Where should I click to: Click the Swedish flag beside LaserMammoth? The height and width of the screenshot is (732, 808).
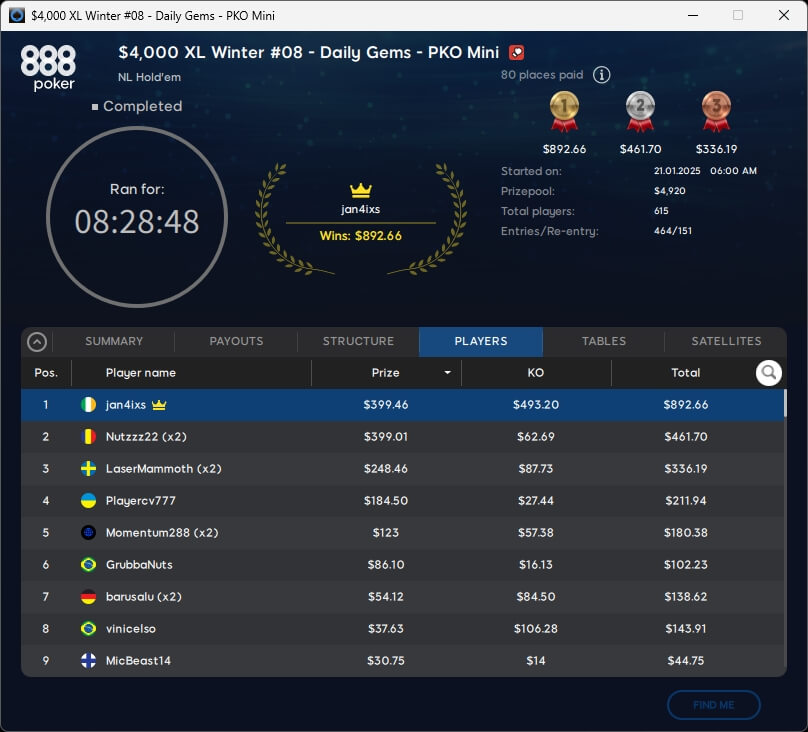coord(89,468)
